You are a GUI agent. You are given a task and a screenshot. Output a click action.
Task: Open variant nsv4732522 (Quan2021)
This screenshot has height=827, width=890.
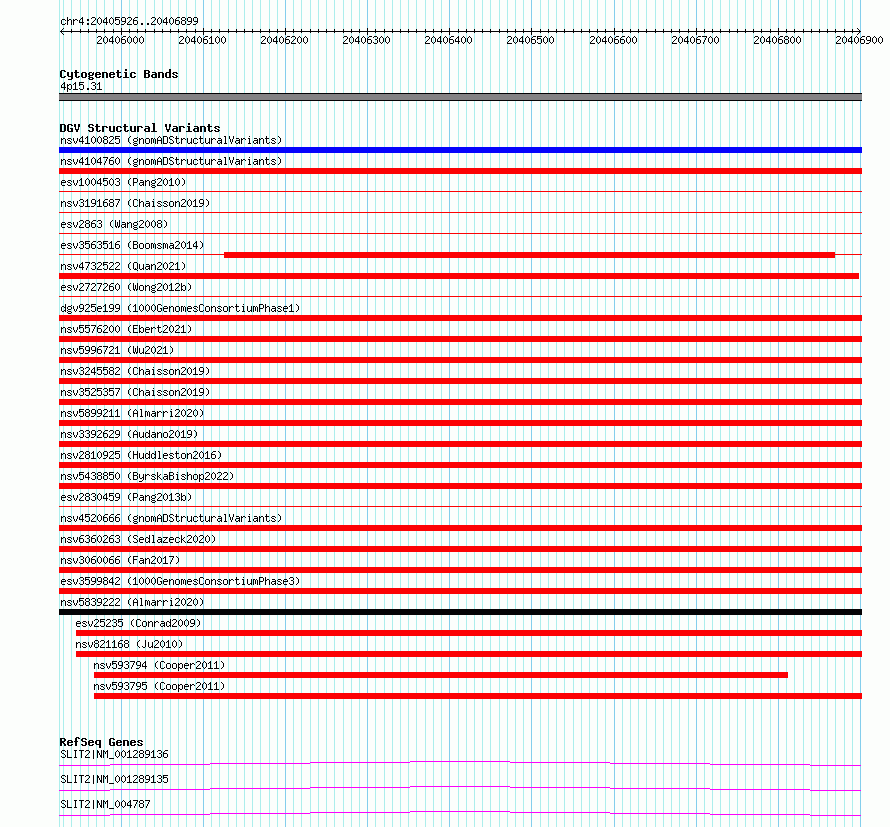(123, 266)
